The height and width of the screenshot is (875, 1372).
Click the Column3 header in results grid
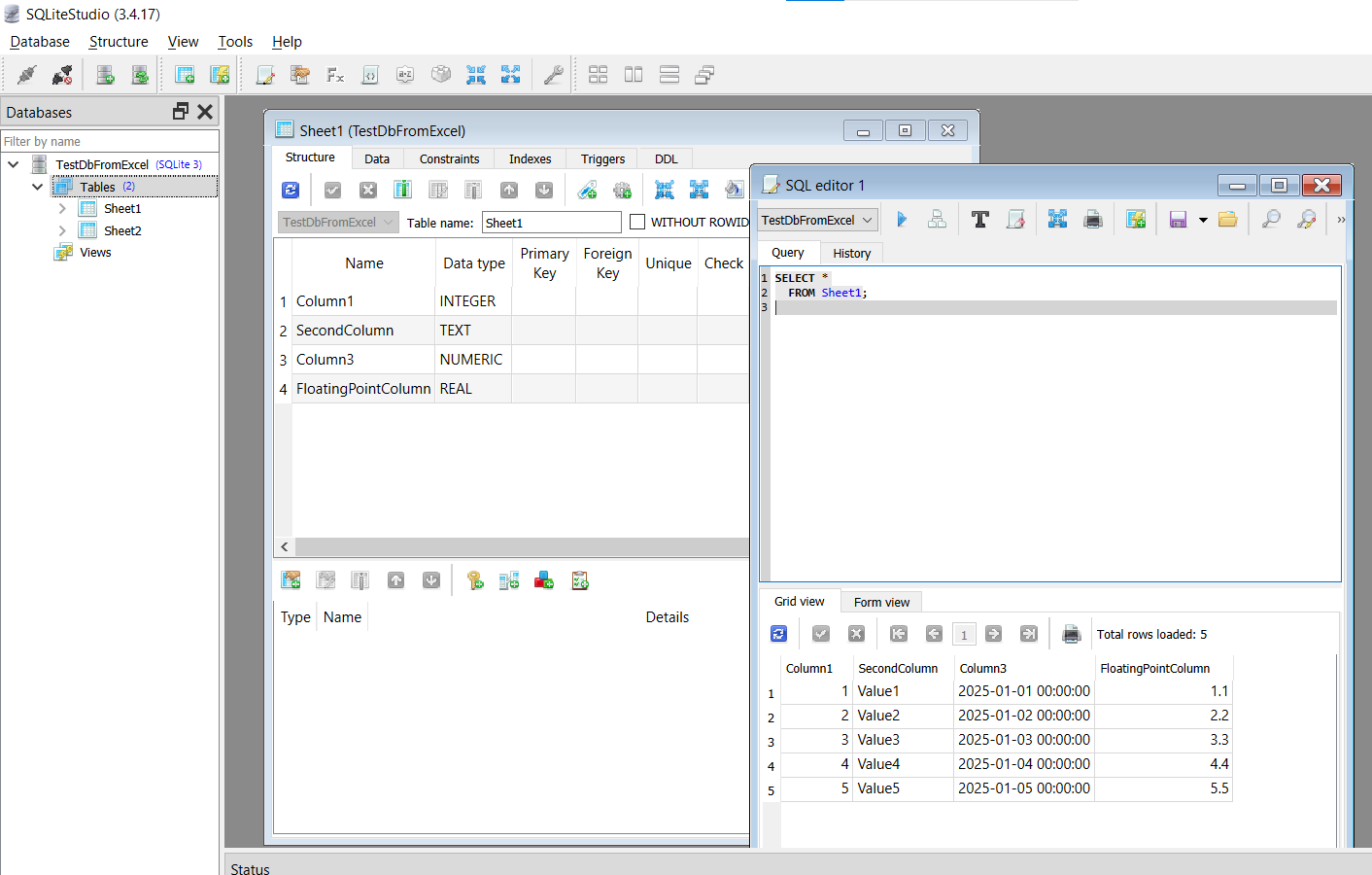[x=1024, y=668]
